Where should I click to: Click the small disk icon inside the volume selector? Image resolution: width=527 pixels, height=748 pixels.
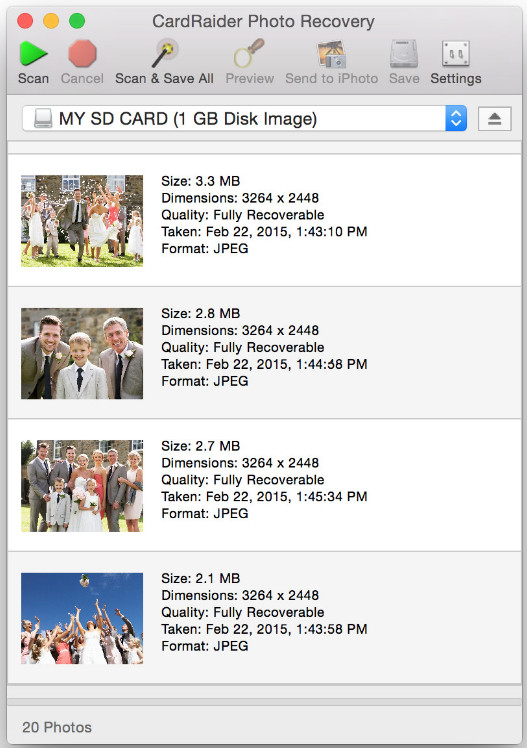click(x=43, y=118)
